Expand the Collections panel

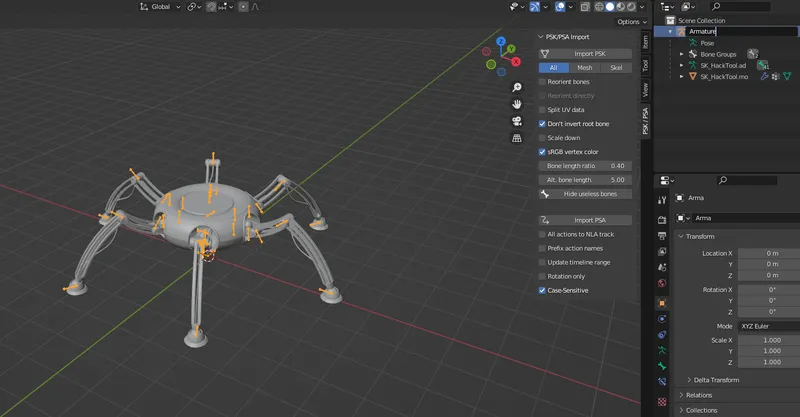[681, 410]
